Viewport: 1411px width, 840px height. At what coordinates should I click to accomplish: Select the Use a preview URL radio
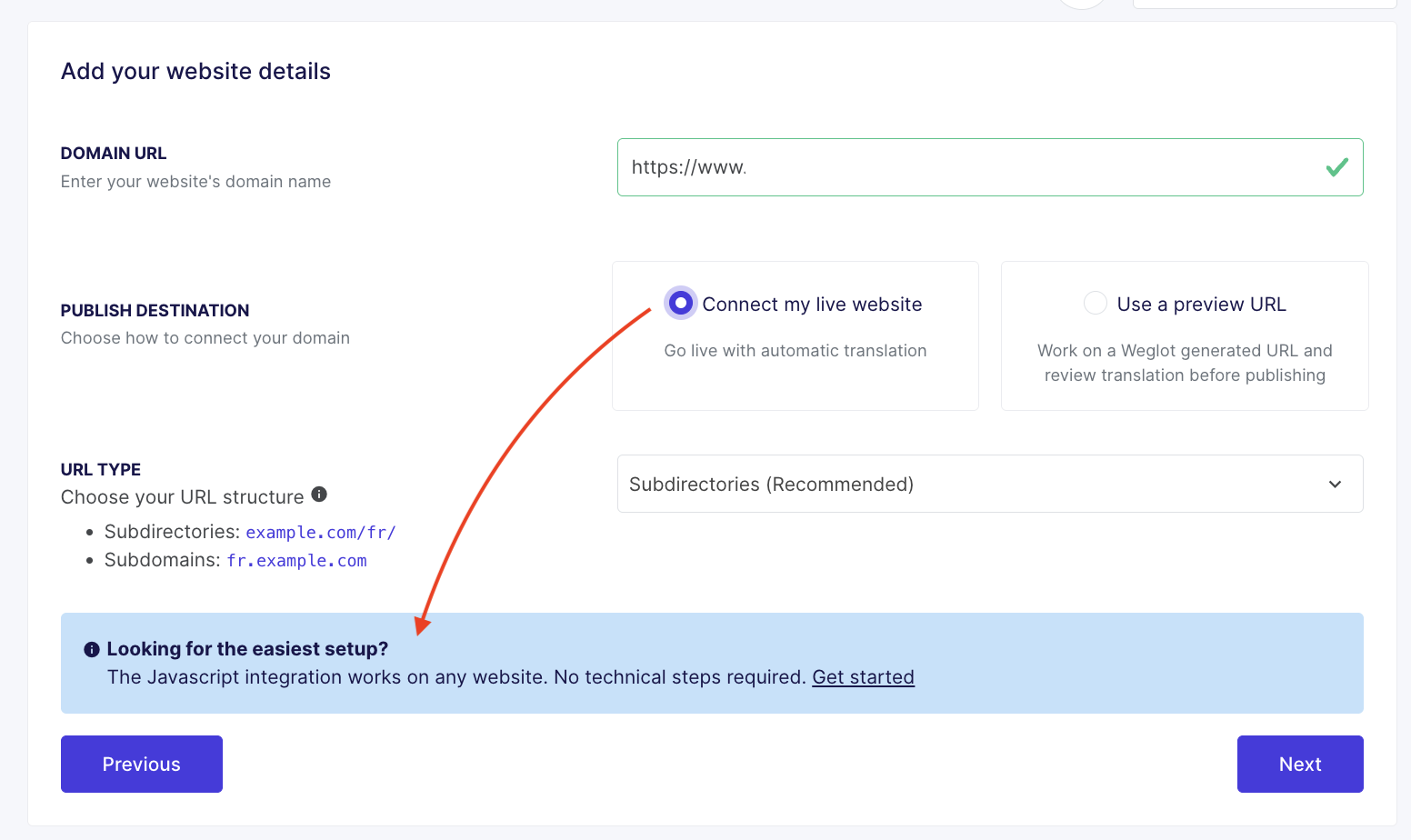(1096, 303)
